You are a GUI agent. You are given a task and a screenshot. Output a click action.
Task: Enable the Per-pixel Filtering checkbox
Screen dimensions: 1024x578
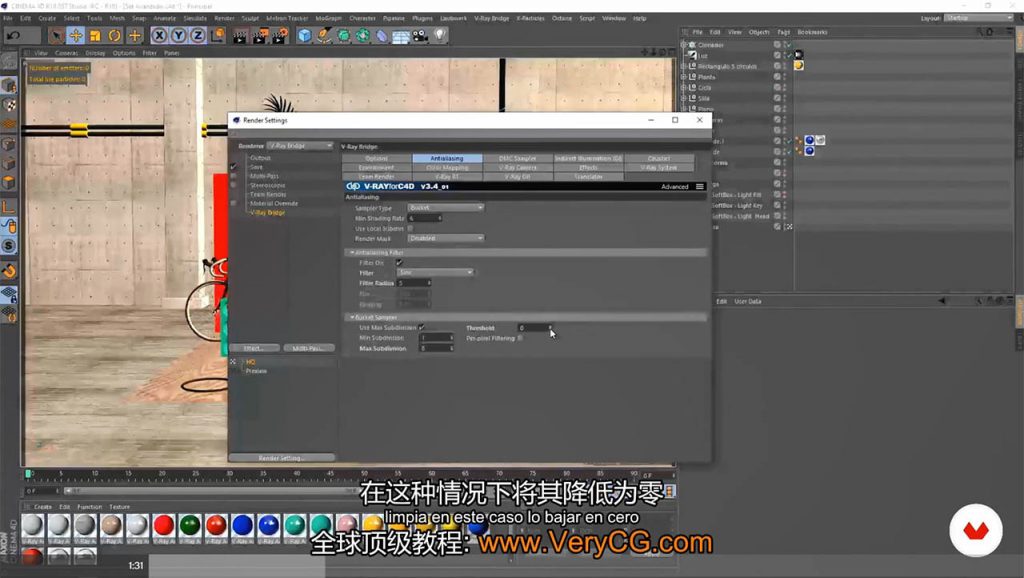pyautogui.click(x=520, y=338)
